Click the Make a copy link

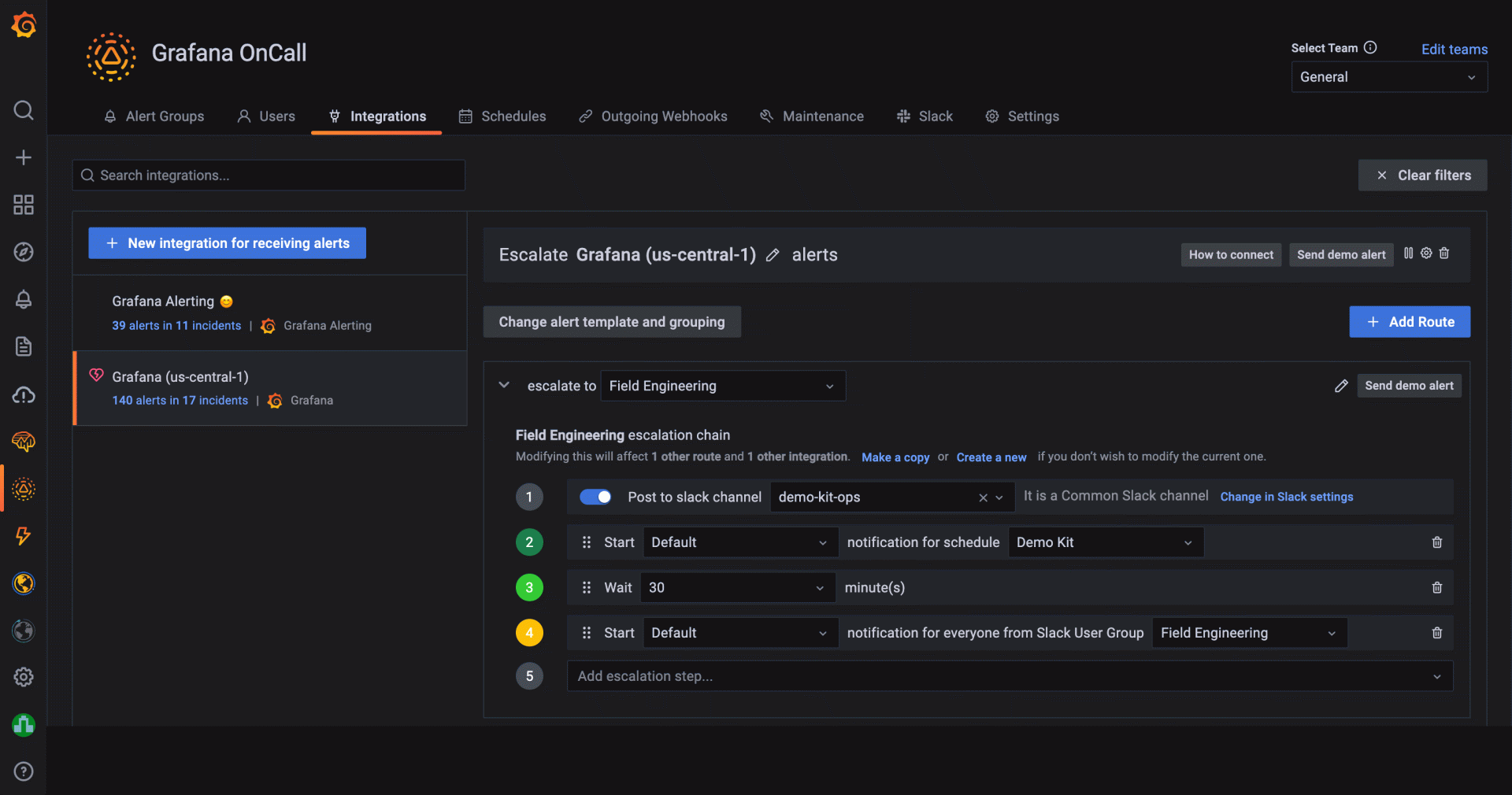[895, 457]
